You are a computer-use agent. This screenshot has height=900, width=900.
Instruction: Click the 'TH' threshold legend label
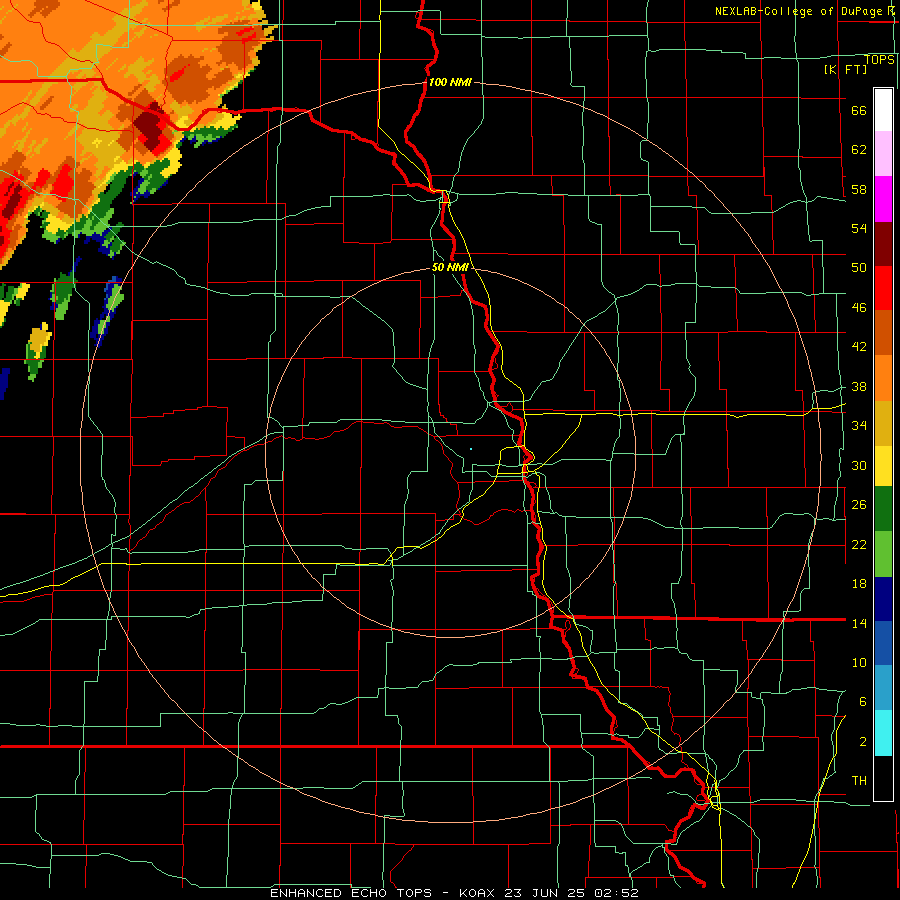(859, 780)
